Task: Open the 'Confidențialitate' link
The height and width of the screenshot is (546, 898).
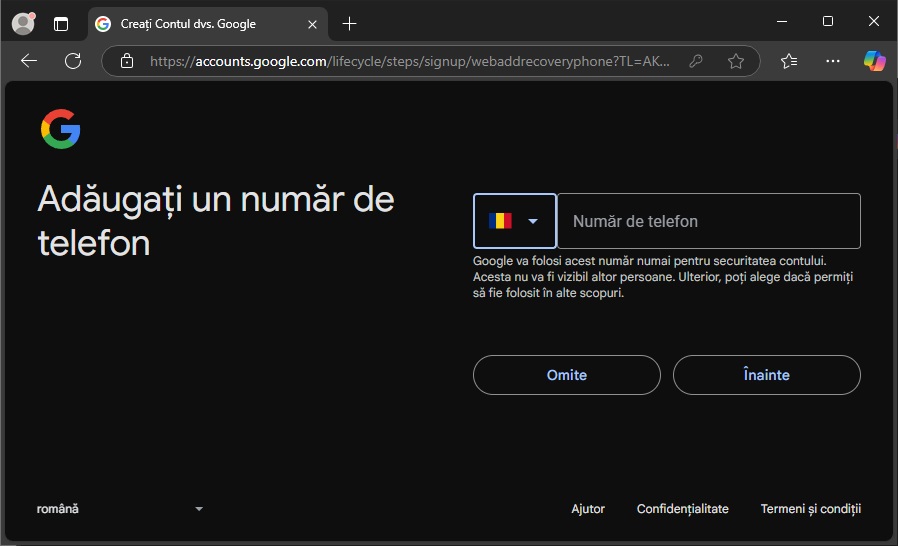Action: 682,509
